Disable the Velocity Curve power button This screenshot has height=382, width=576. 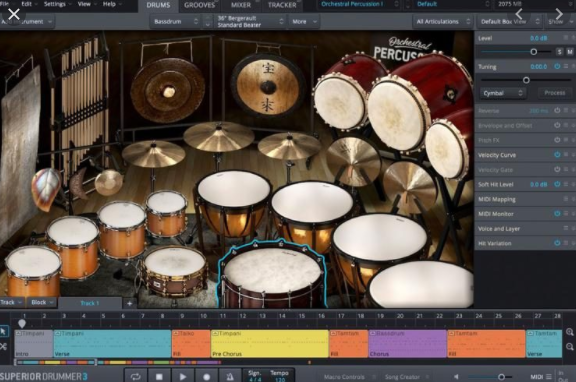click(557, 155)
